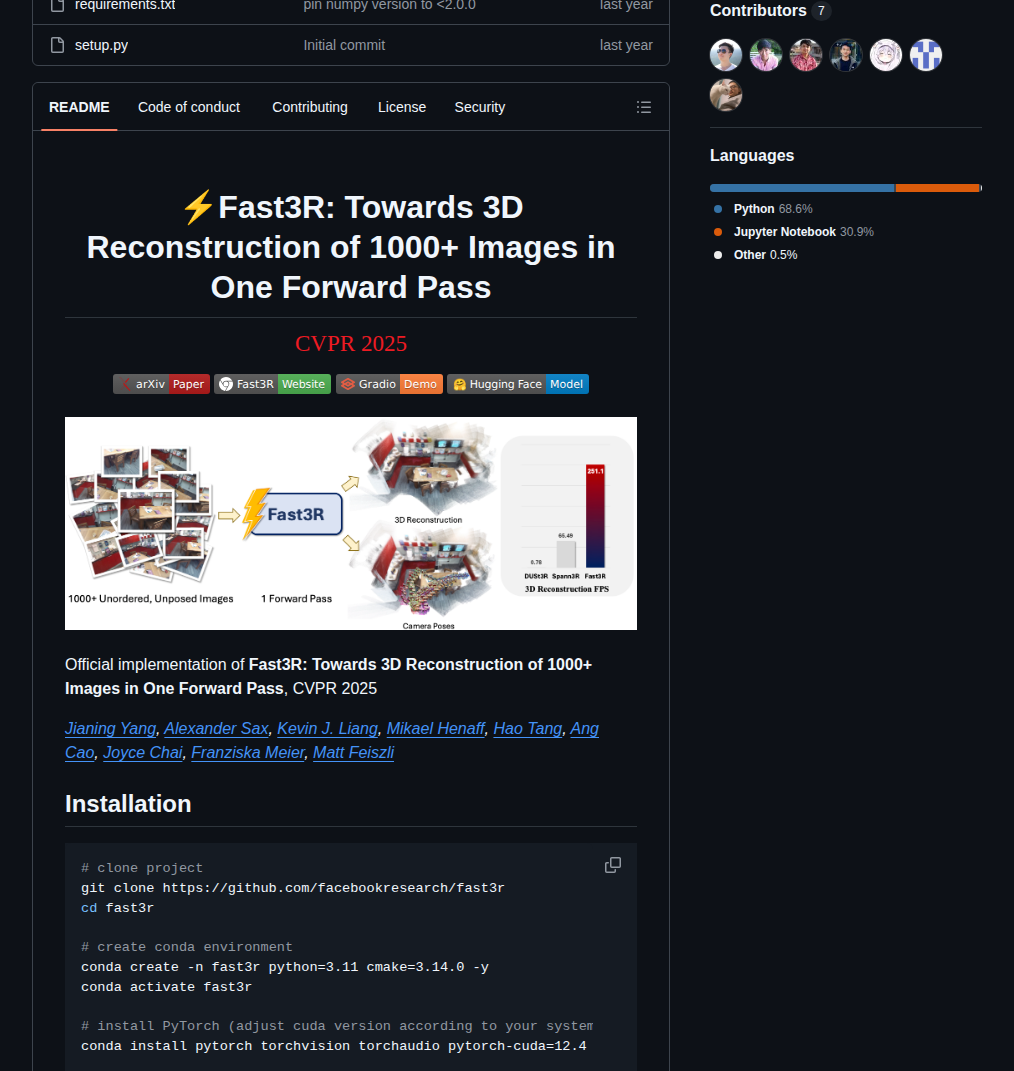1014x1071 pixels.
Task: Click the 'cd fast3r' command line
Action: coord(117,908)
